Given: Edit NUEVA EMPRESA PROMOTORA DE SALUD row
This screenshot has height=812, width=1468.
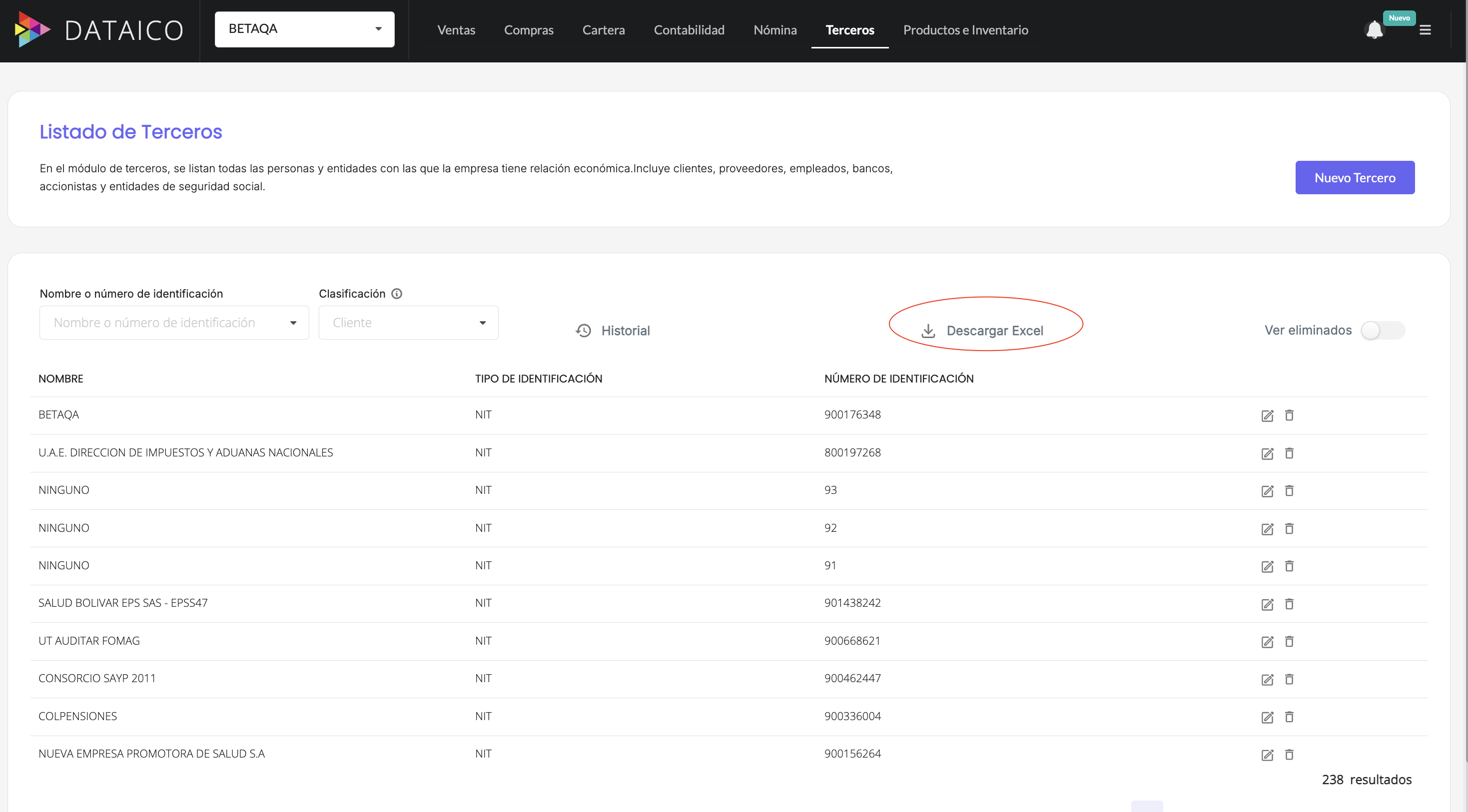Looking at the screenshot, I should pyautogui.click(x=1268, y=755).
